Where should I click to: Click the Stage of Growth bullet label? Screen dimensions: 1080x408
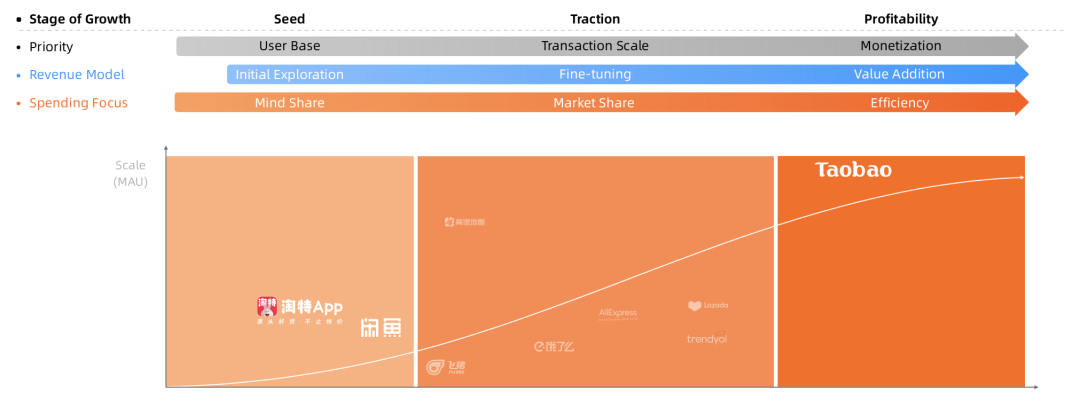(80, 19)
